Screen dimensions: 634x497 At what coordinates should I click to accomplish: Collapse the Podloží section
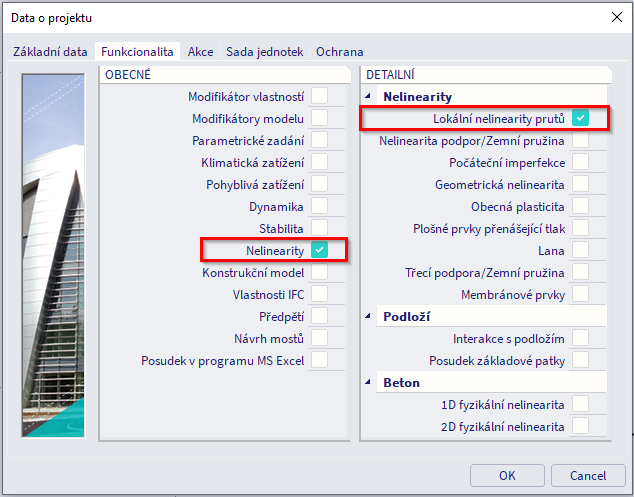click(370, 317)
